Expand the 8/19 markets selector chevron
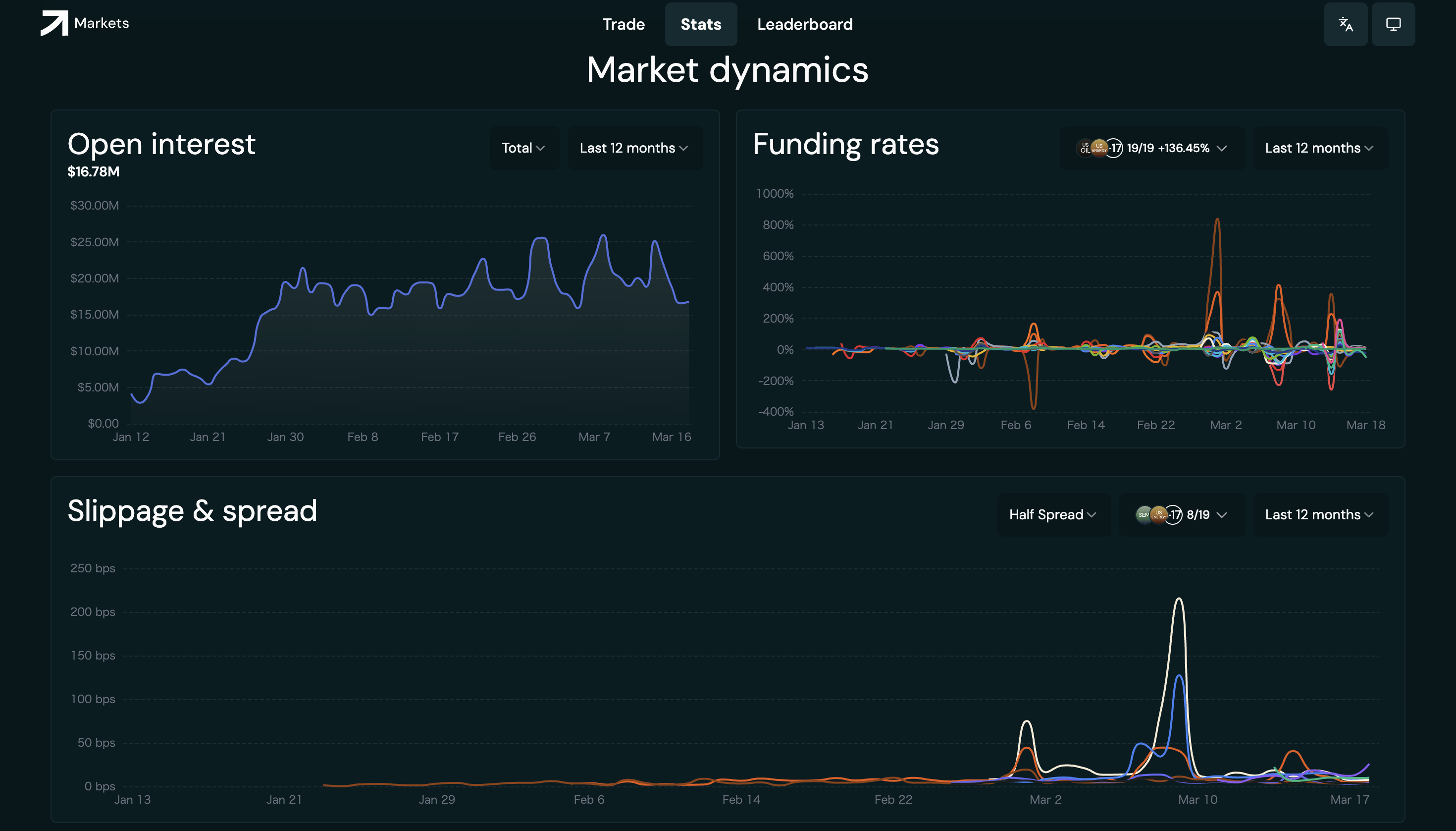This screenshot has height=831, width=1456. point(1222,515)
